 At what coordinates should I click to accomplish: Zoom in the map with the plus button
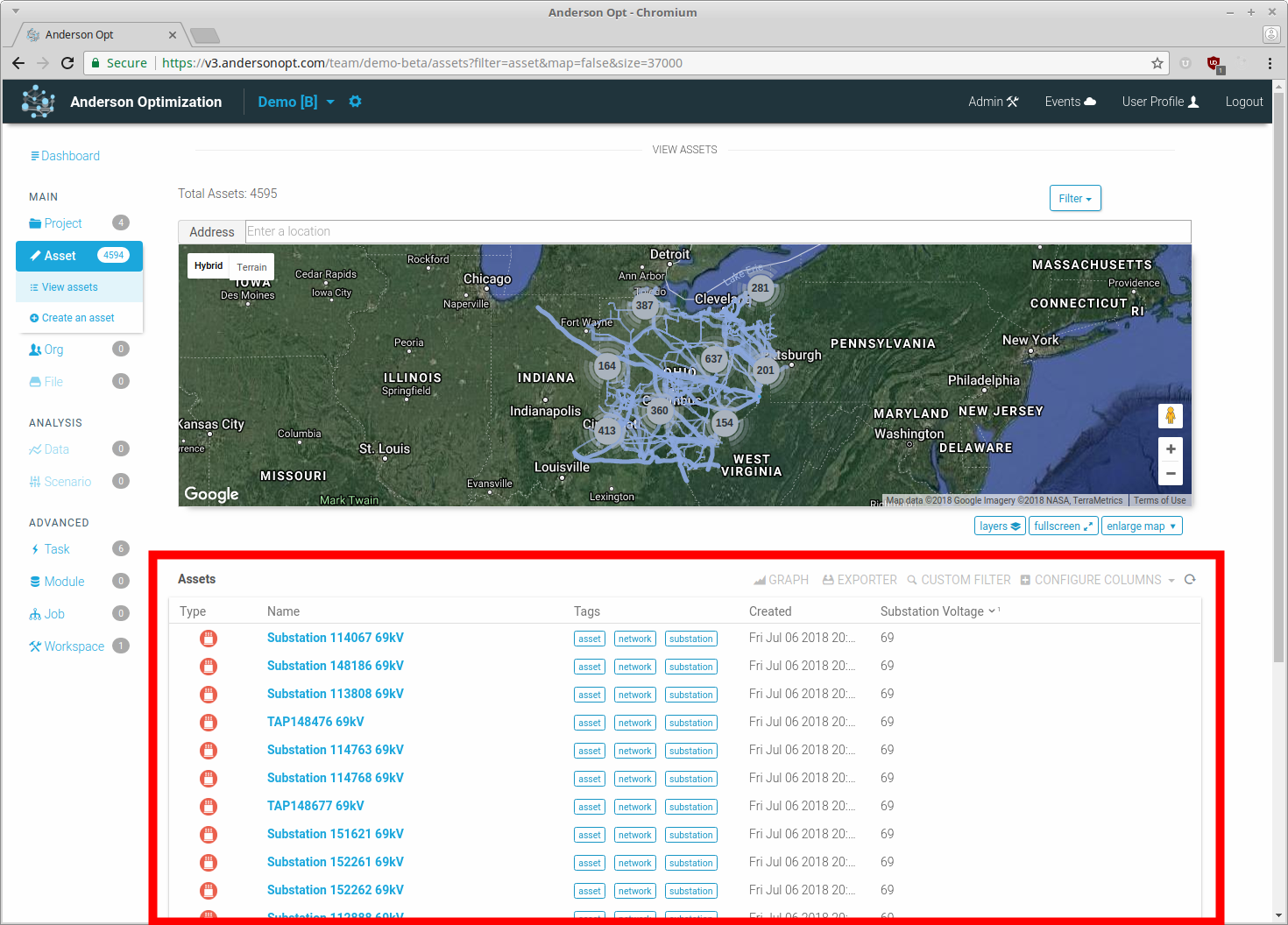1170,449
